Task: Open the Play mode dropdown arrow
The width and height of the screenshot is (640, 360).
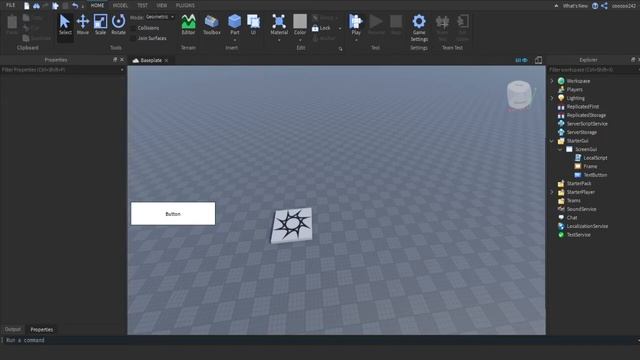Action: click(356, 40)
